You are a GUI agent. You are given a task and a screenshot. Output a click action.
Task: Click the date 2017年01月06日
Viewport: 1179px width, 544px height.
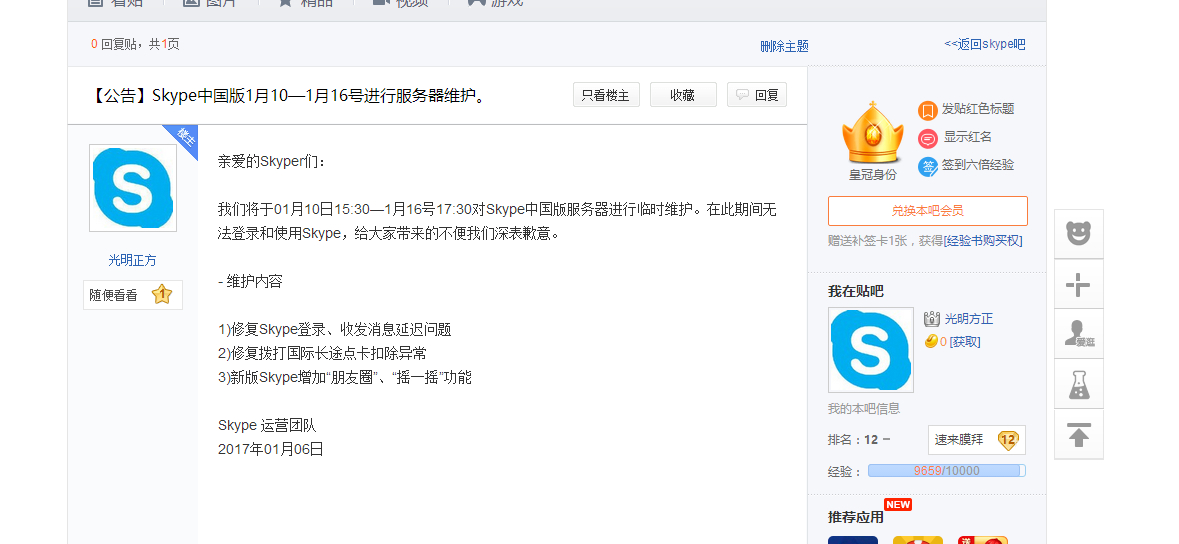click(x=271, y=450)
